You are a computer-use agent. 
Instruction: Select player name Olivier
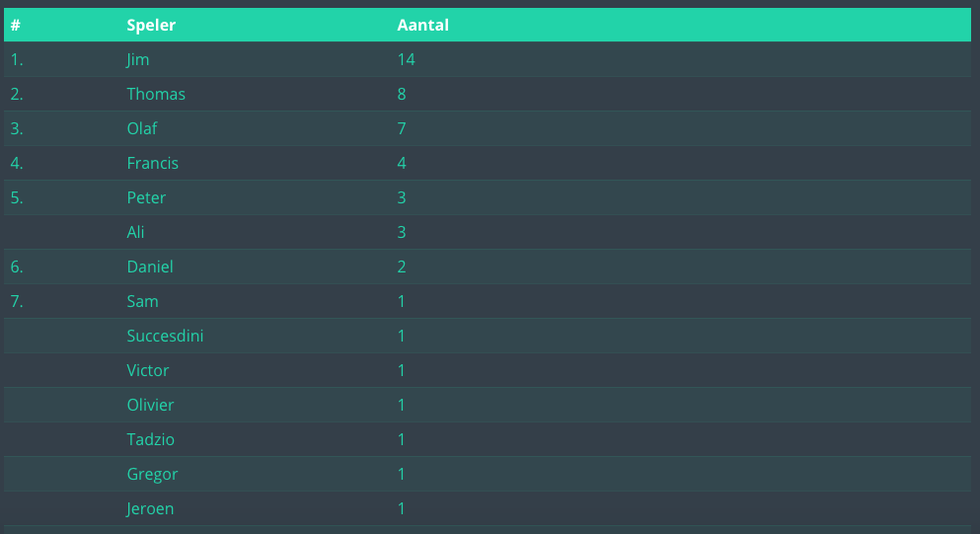[151, 405]
